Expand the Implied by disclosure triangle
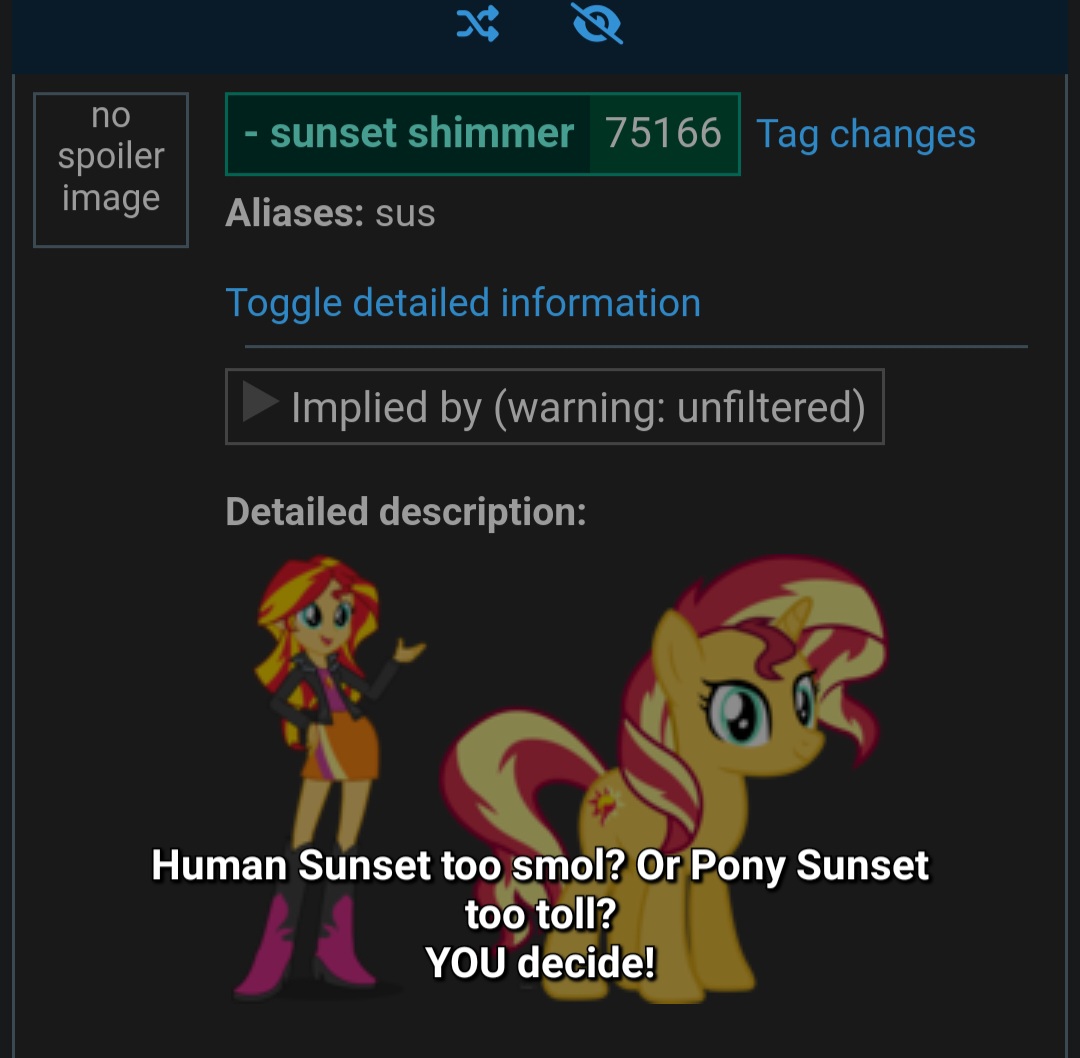This screenshot has width=1080, height=1058. coord(260,402)
